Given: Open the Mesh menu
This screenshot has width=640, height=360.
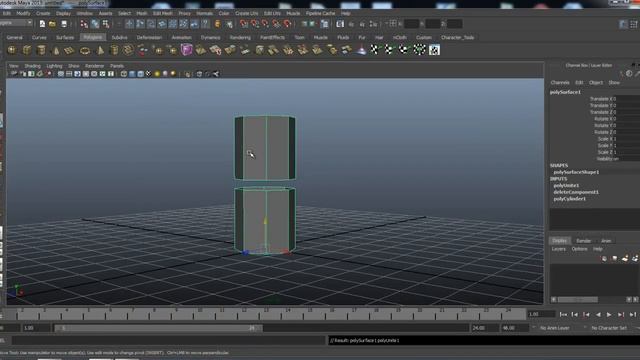Looking at the screenshot, I should point(142,13).
